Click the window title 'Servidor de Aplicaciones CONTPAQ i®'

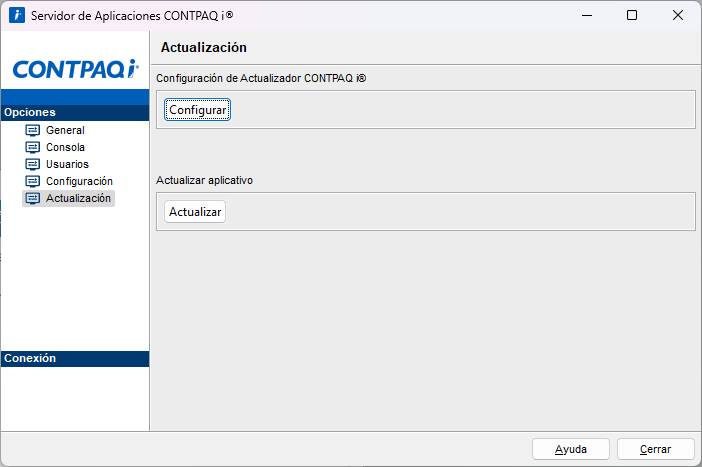point(132,16)
